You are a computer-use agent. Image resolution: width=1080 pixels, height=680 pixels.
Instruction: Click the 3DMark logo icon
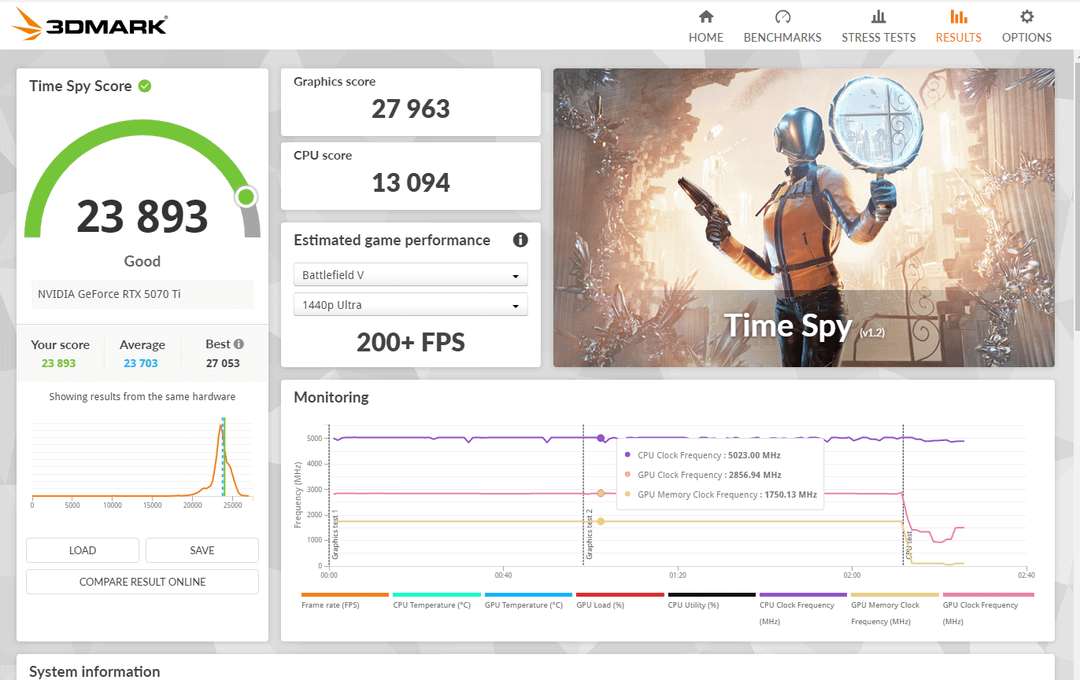pyautogui.click(x=27, y=25)
